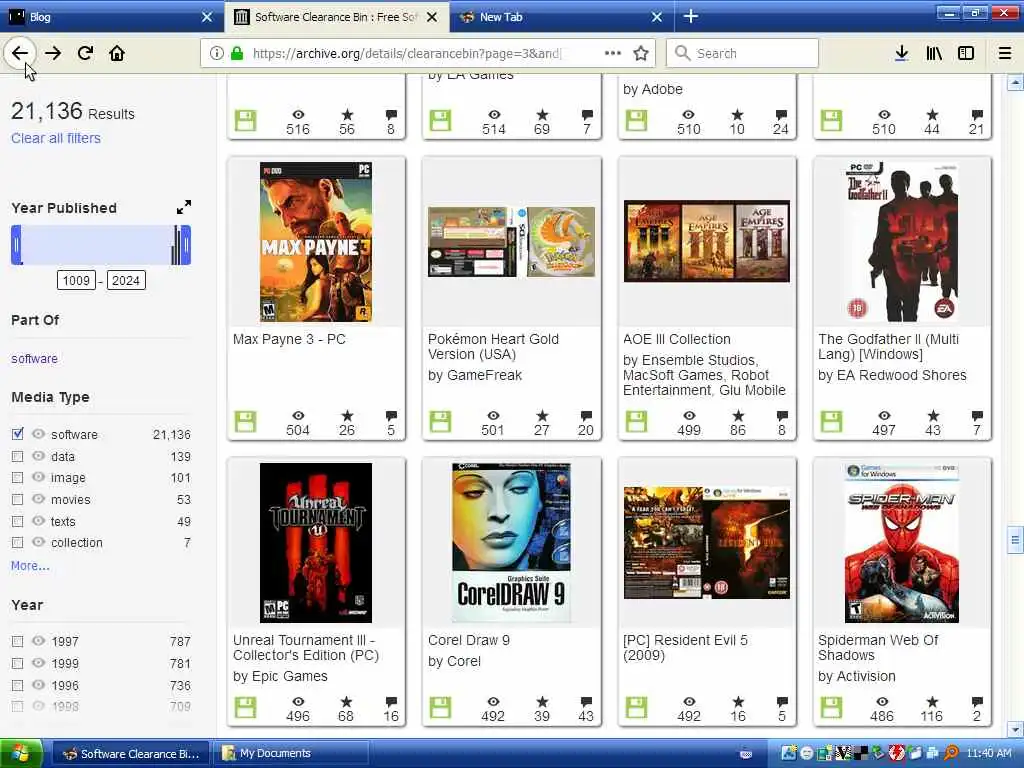Open the Max Payne 3 - PC title
The image size is (1024, 768).
[x=289, y=339]
